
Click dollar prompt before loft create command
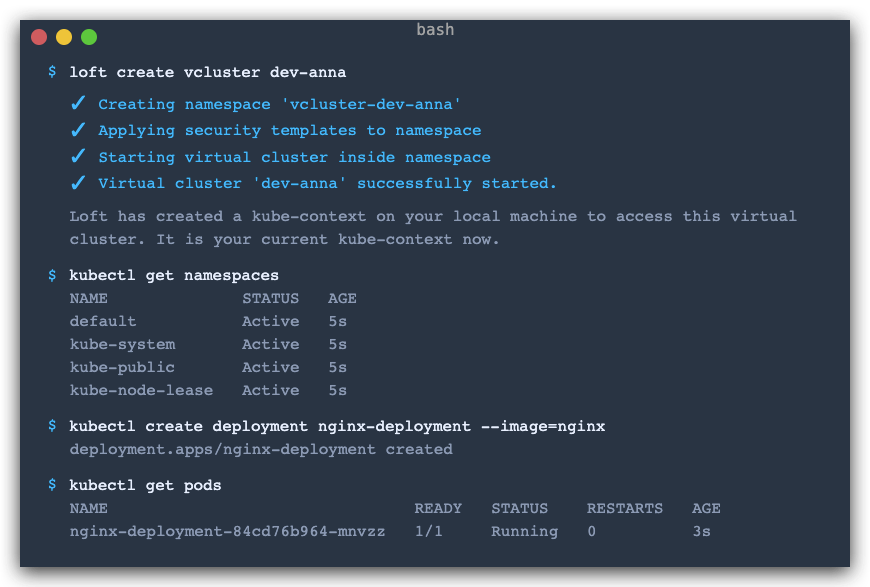(x=52, y=72)
